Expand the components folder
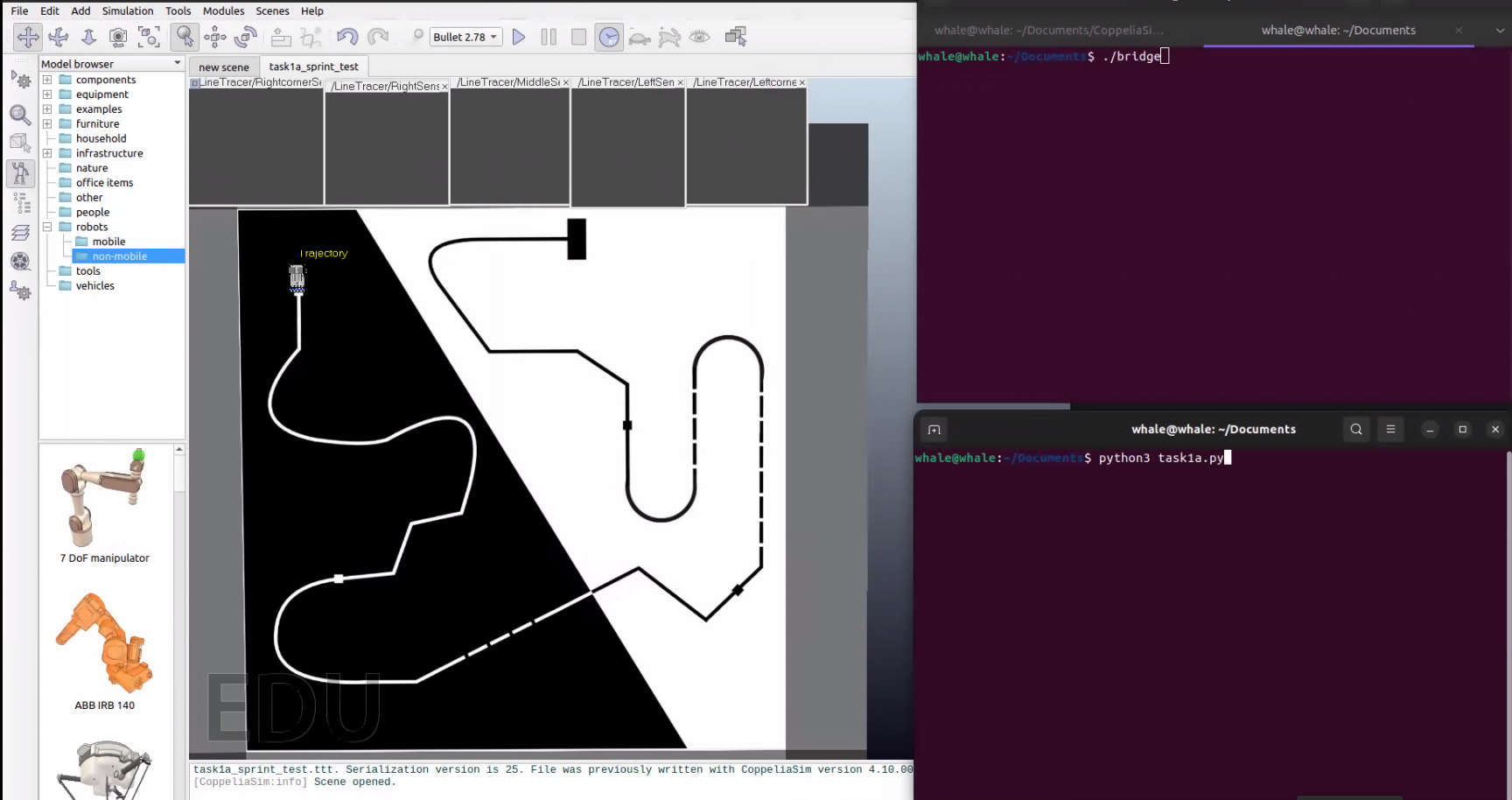 coord(47,80)
